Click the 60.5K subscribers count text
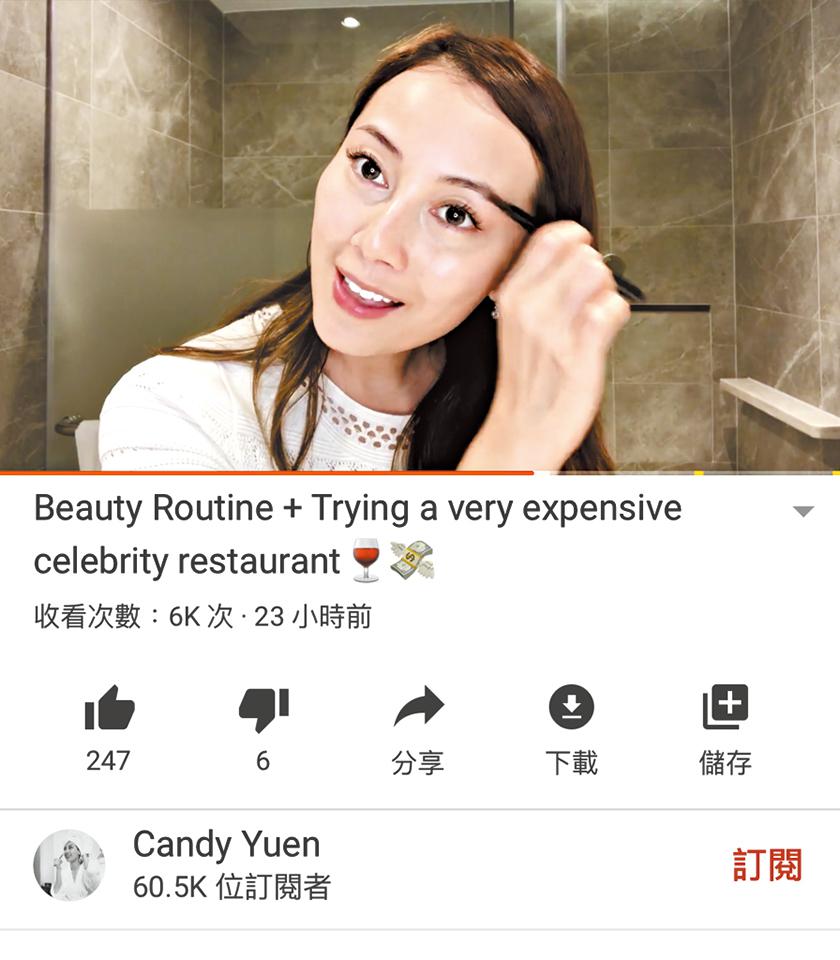The height and width of the screenshot is (960, 840). tap(232, 887)
